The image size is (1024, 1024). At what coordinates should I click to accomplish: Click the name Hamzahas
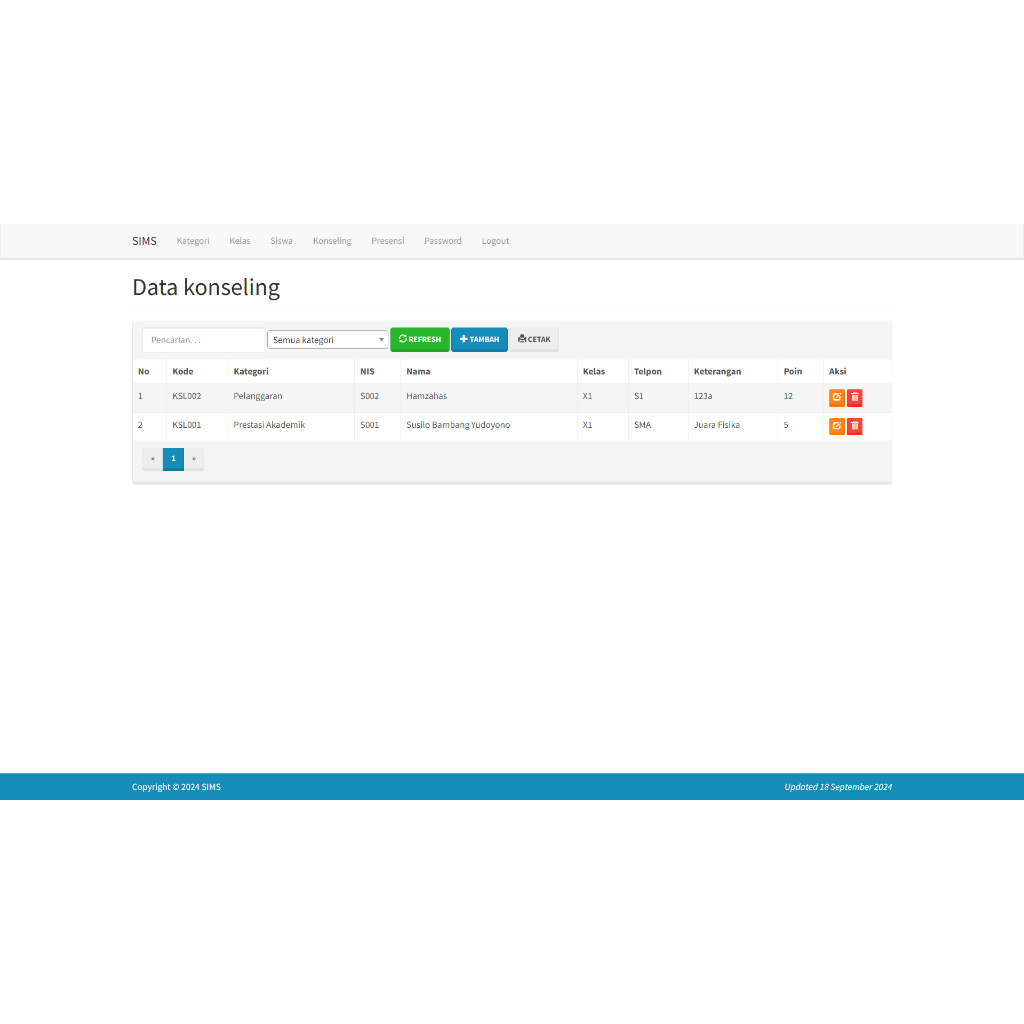[426, 396]
